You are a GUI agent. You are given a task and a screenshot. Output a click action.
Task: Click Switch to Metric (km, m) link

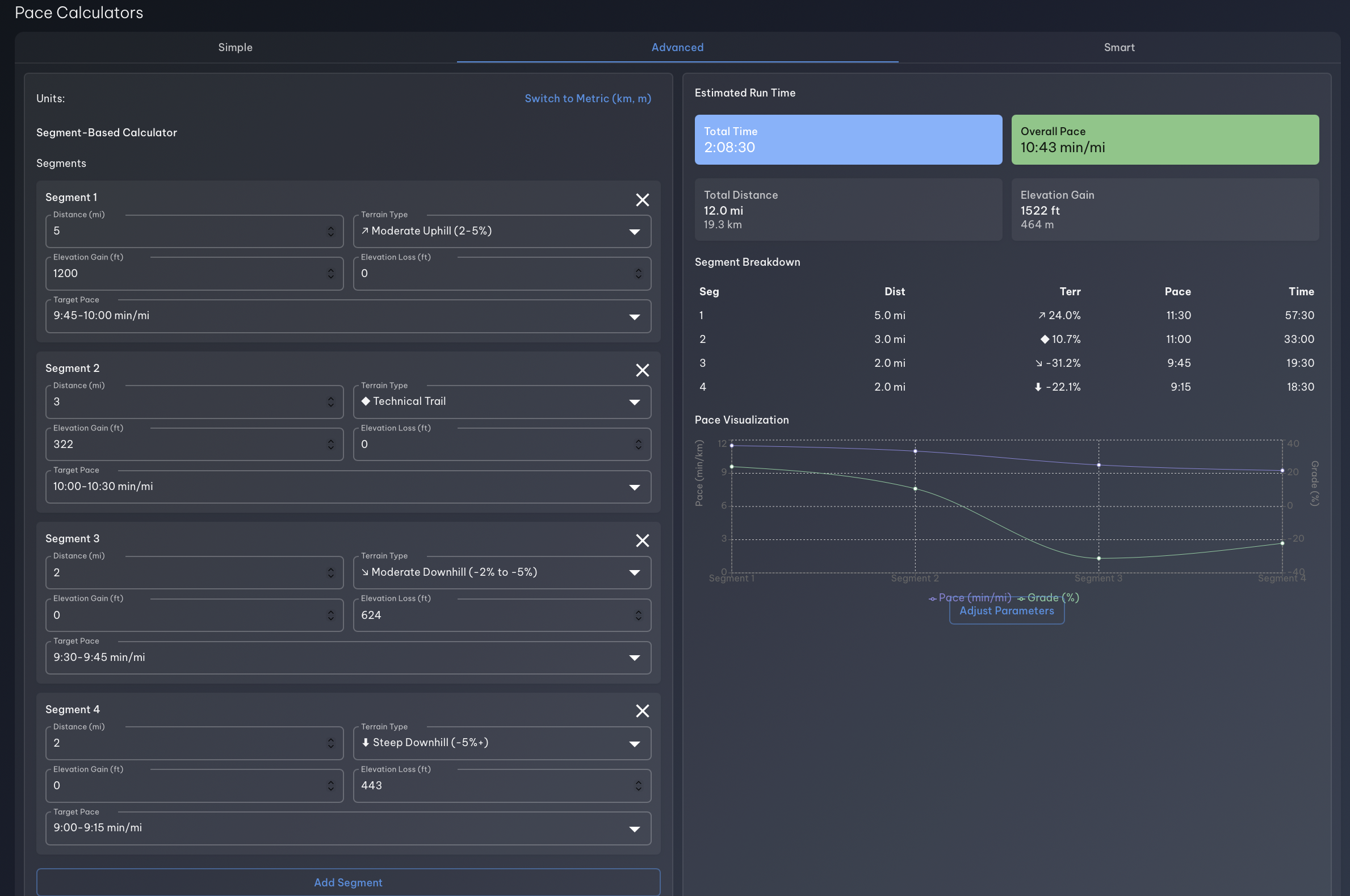(x=588, y=98)
